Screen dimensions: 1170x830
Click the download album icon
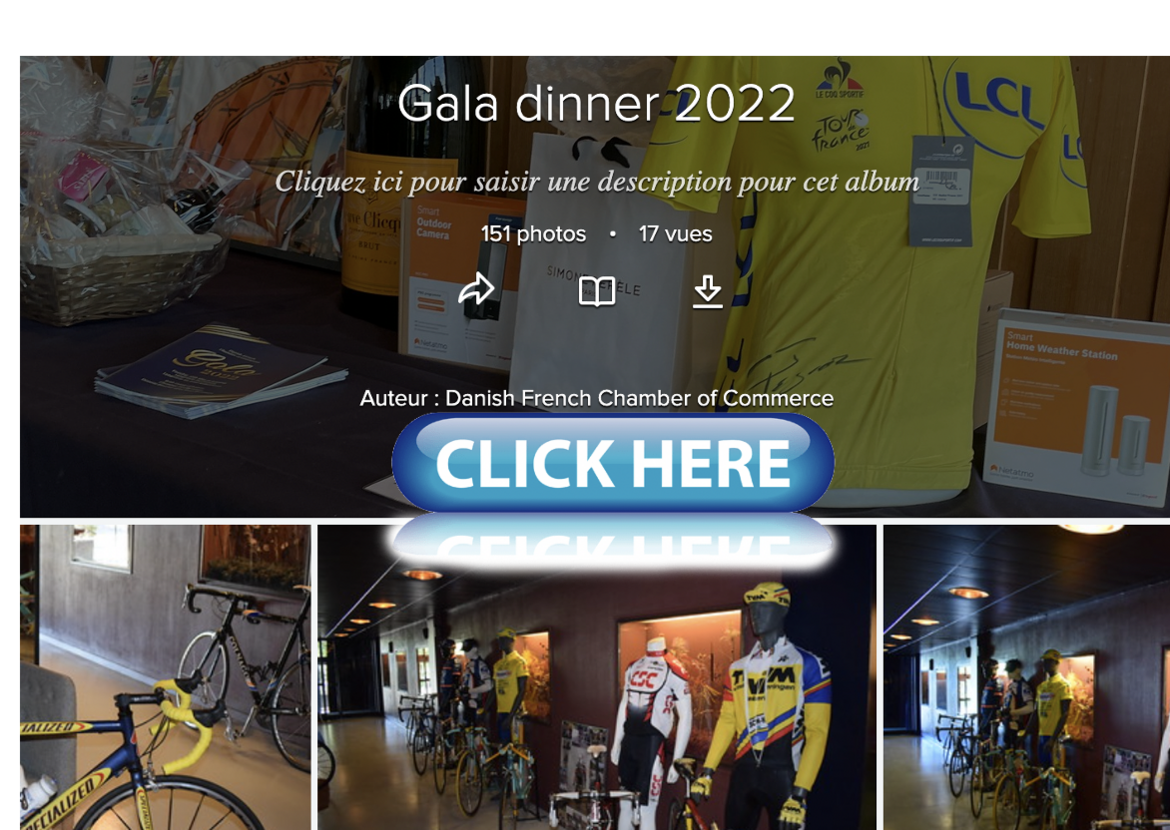pyautogui.click(x=707, y=291)
